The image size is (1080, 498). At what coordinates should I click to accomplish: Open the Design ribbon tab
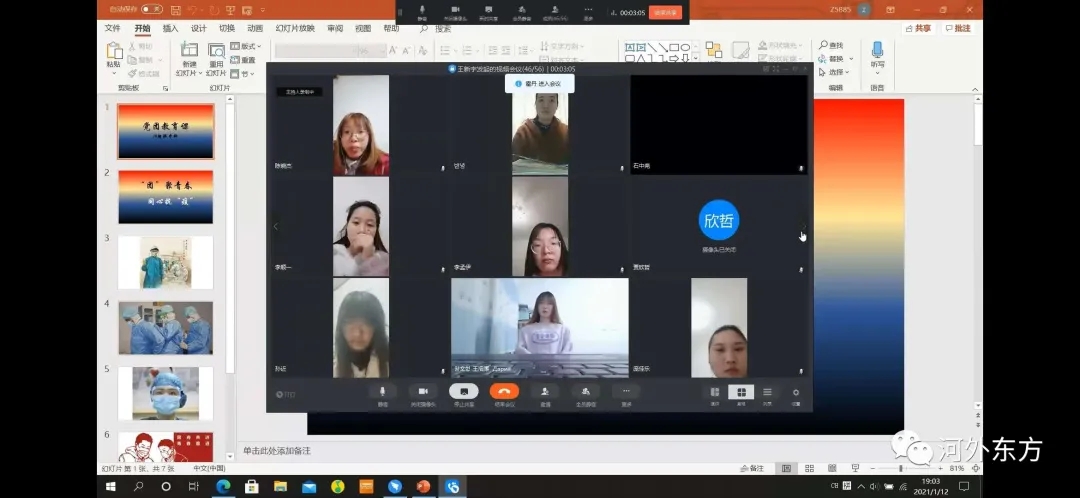tap(198, 29)
